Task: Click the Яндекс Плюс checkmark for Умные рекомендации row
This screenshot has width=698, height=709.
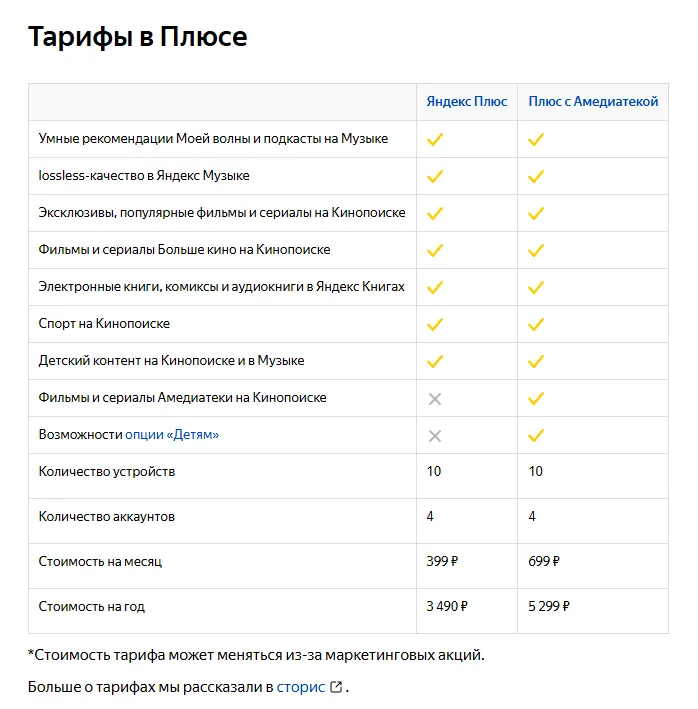Action: 435,140
